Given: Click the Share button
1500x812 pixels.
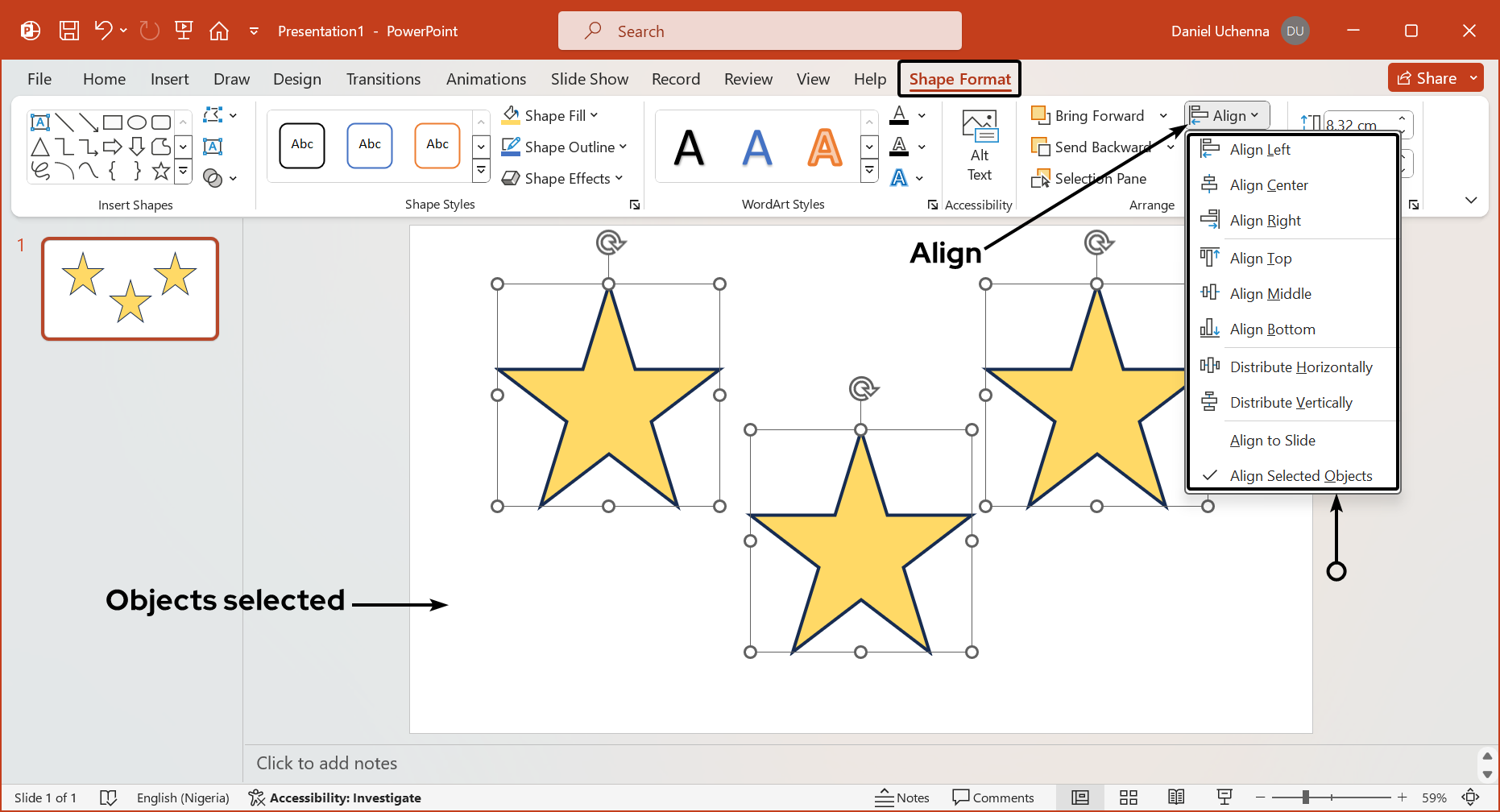Looking at the screenshot, I should 1427,78.
